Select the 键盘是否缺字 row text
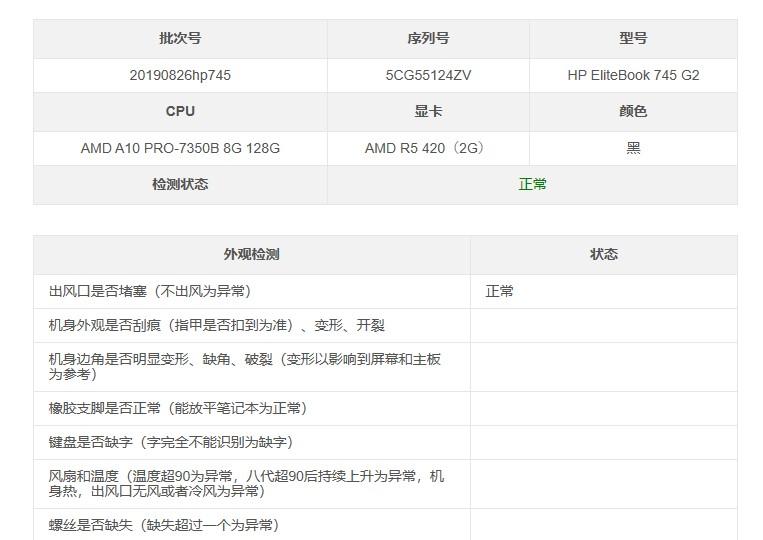 point(171,442)
